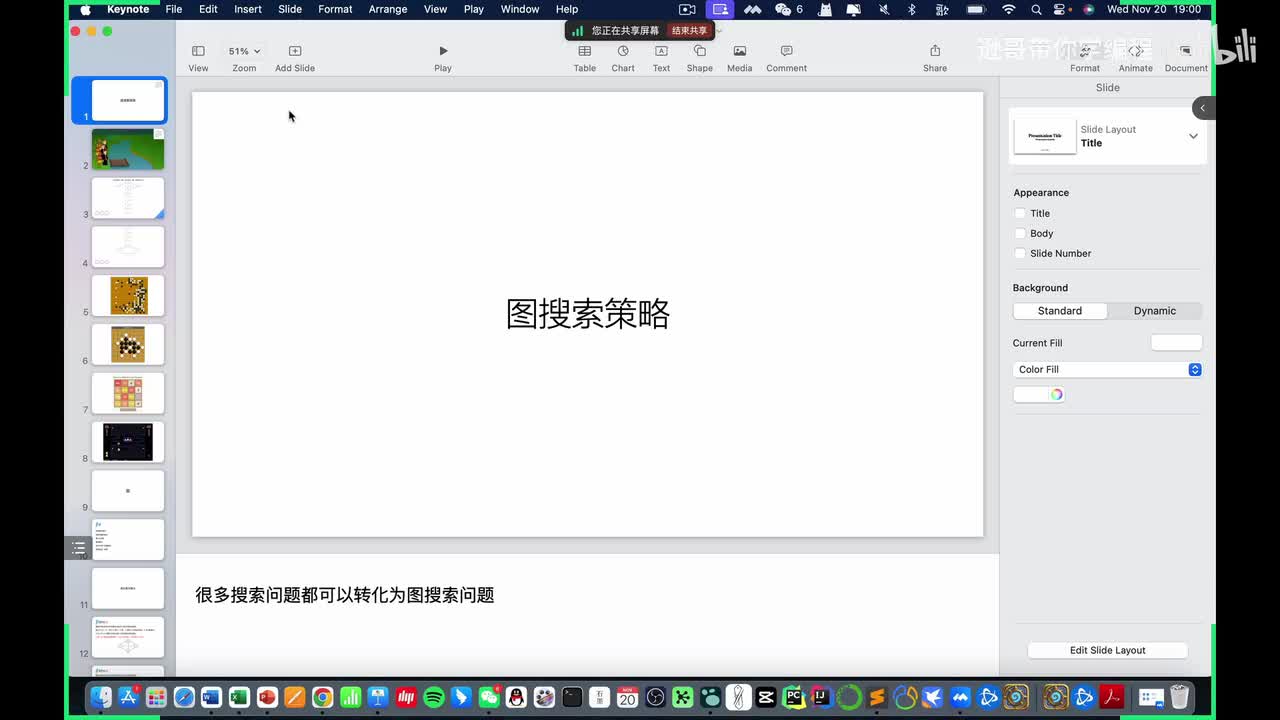Launch Microsoft Excel from Dock
This screenshot has width=1280, height=720.
239,697
